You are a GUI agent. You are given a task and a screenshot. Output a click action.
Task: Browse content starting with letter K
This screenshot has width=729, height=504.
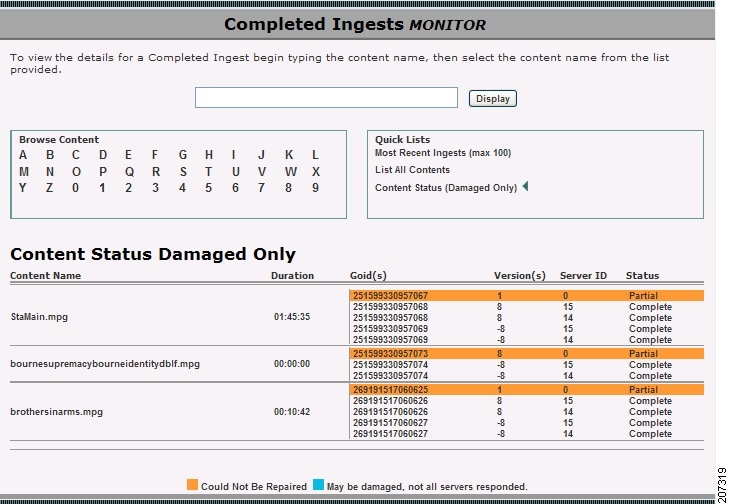(x=289, y=155)
